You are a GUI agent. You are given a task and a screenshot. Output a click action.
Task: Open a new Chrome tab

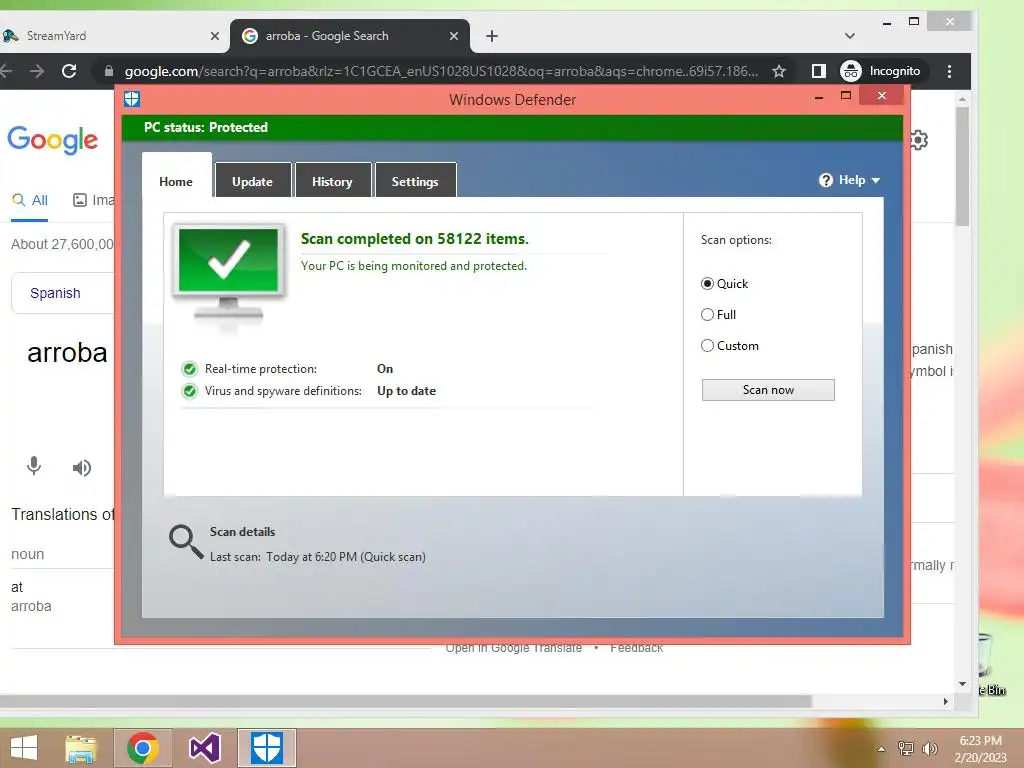pos(492,37)
